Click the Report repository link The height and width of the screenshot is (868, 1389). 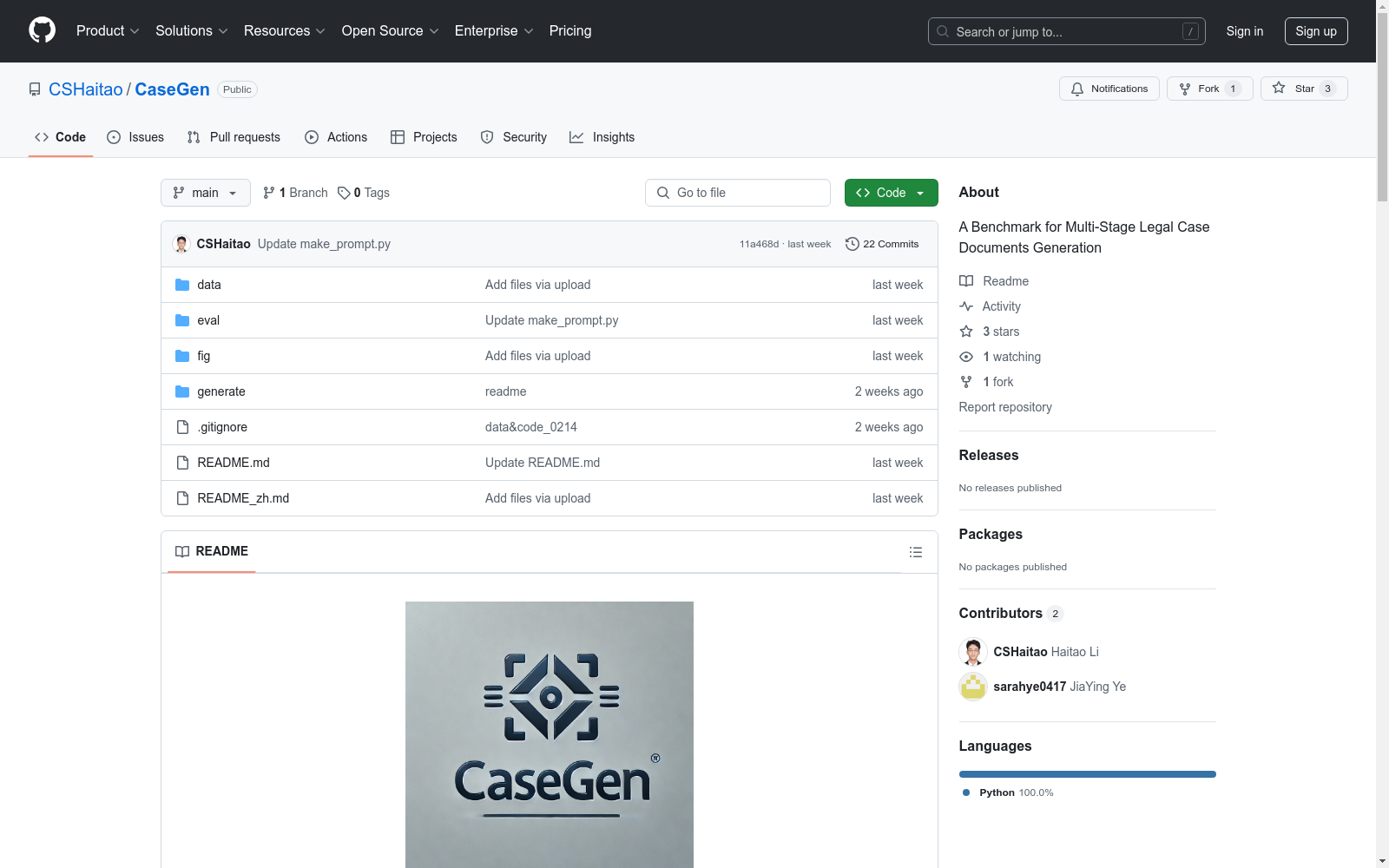(x=1005, y=407)
